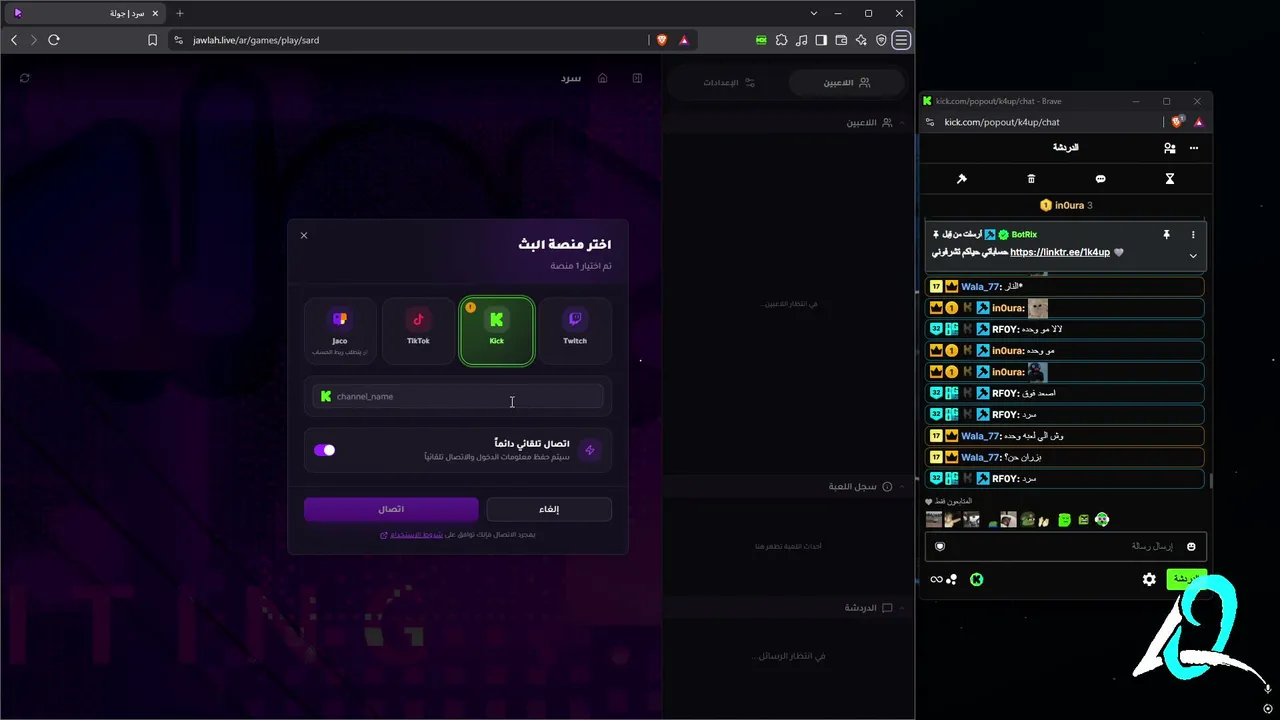Collapse the pinned message chevron
This screenshot has width=1280, height=720.
(x=1193, y=256)
